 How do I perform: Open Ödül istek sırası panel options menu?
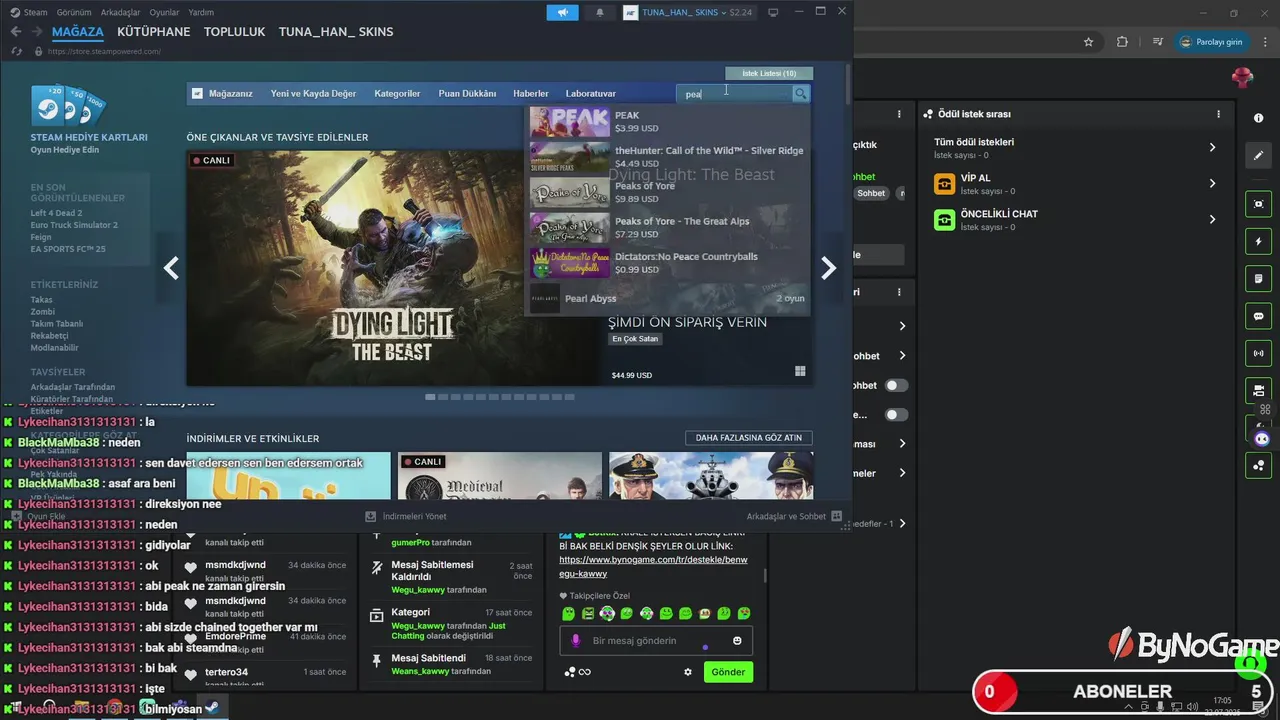pos(1218,114)
